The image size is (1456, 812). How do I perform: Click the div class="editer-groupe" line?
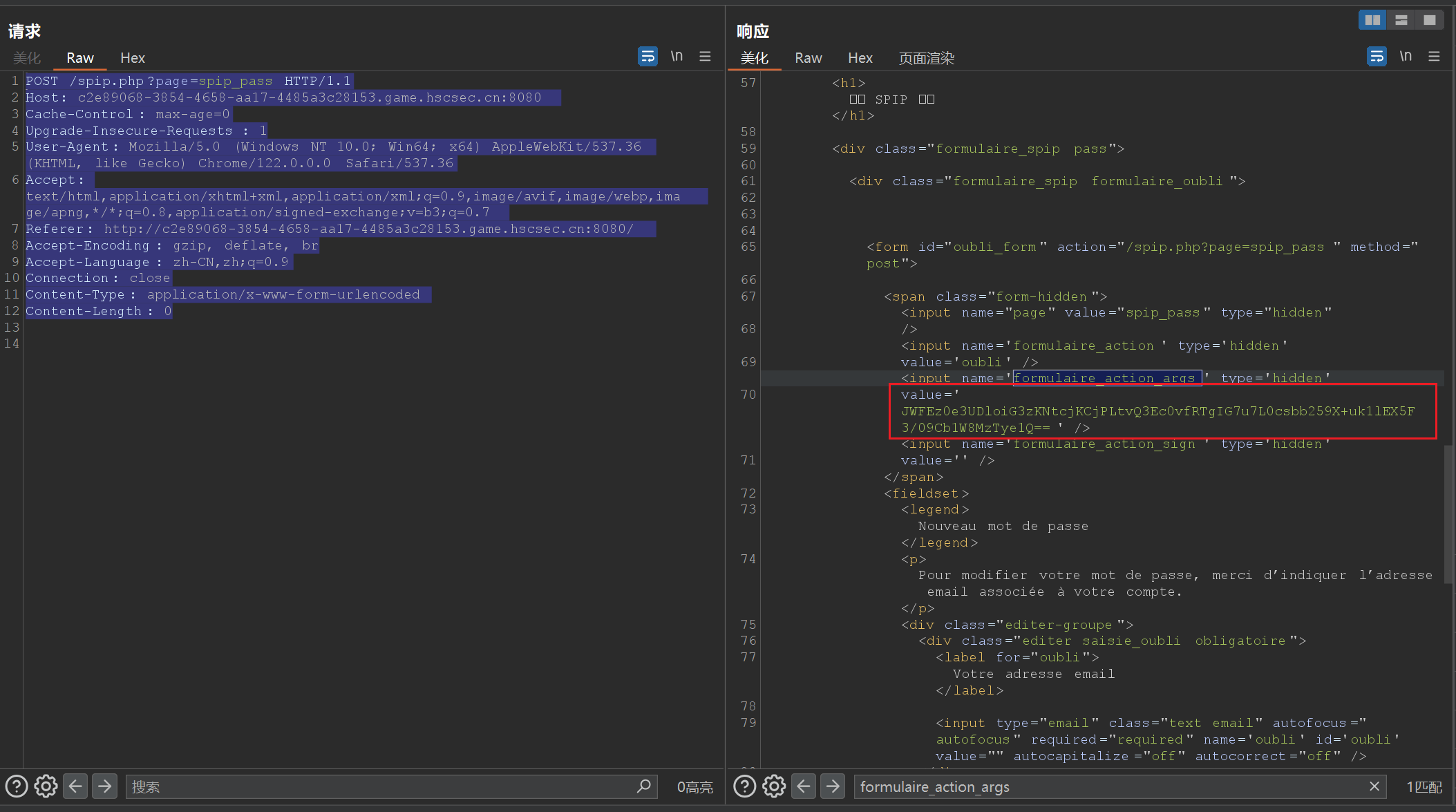[x=1017, y=625]
